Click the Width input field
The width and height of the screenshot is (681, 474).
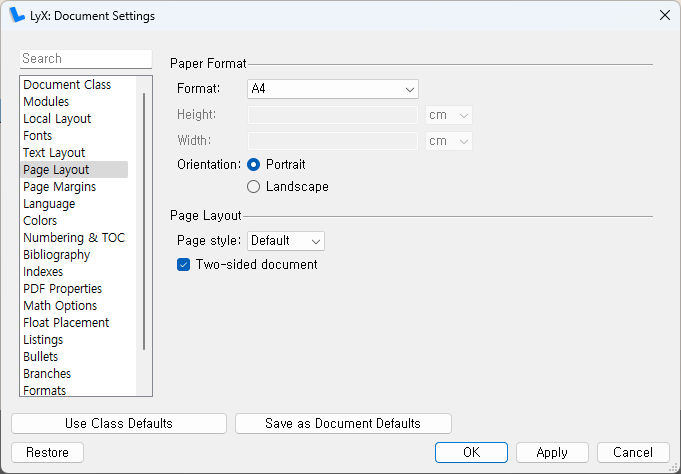pyautogui.click(x=333, y=141)
